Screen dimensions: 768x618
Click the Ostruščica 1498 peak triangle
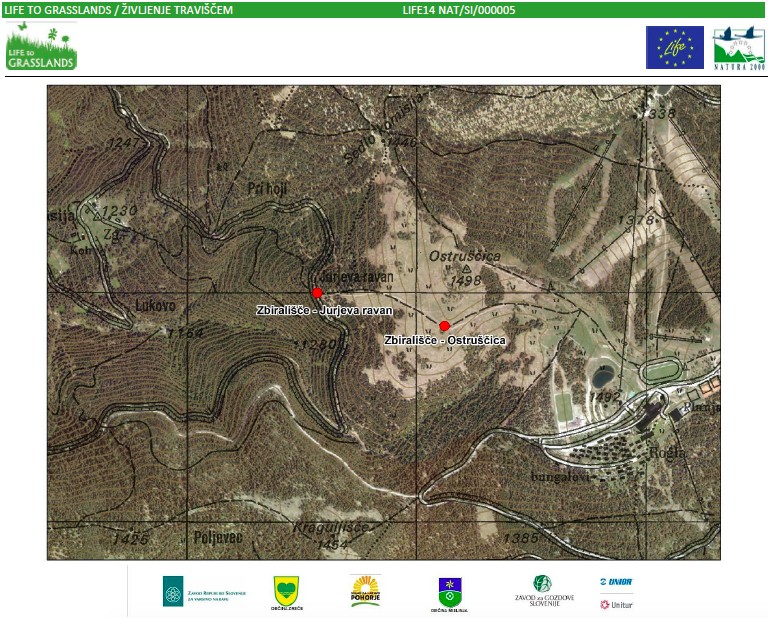tap(465, 269)
